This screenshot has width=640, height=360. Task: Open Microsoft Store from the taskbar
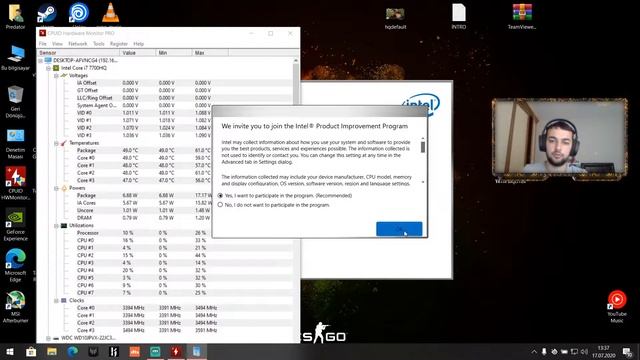pos(31,351)
